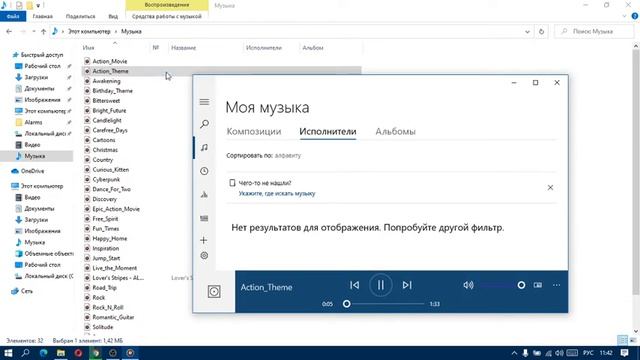Select Этот компьютер tree node
Image resolution: width=640 pixels, height=360 pixels.
[x=42, y=186]
